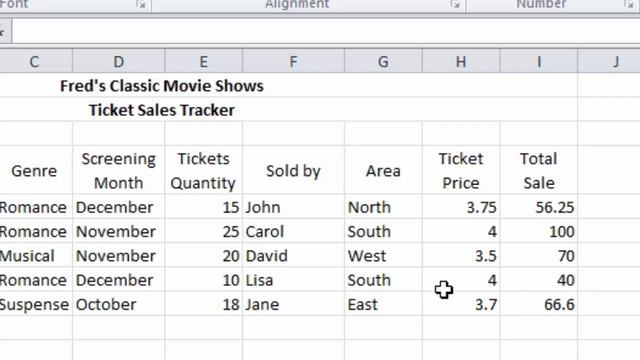The width and height of the screenshot is (640, 360).
Task: Select column I header
Action: [539, 62]
